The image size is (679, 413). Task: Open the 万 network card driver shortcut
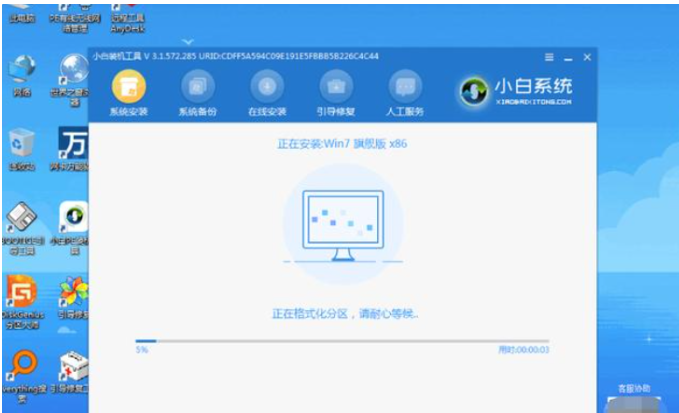click(73, 148)
